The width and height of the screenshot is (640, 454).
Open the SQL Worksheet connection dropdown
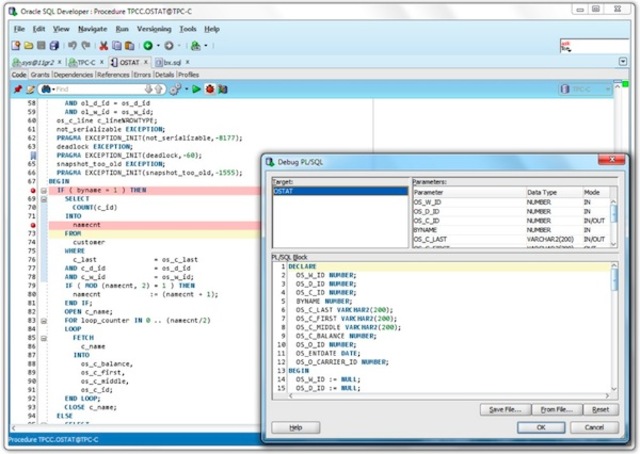pos(206,46)
